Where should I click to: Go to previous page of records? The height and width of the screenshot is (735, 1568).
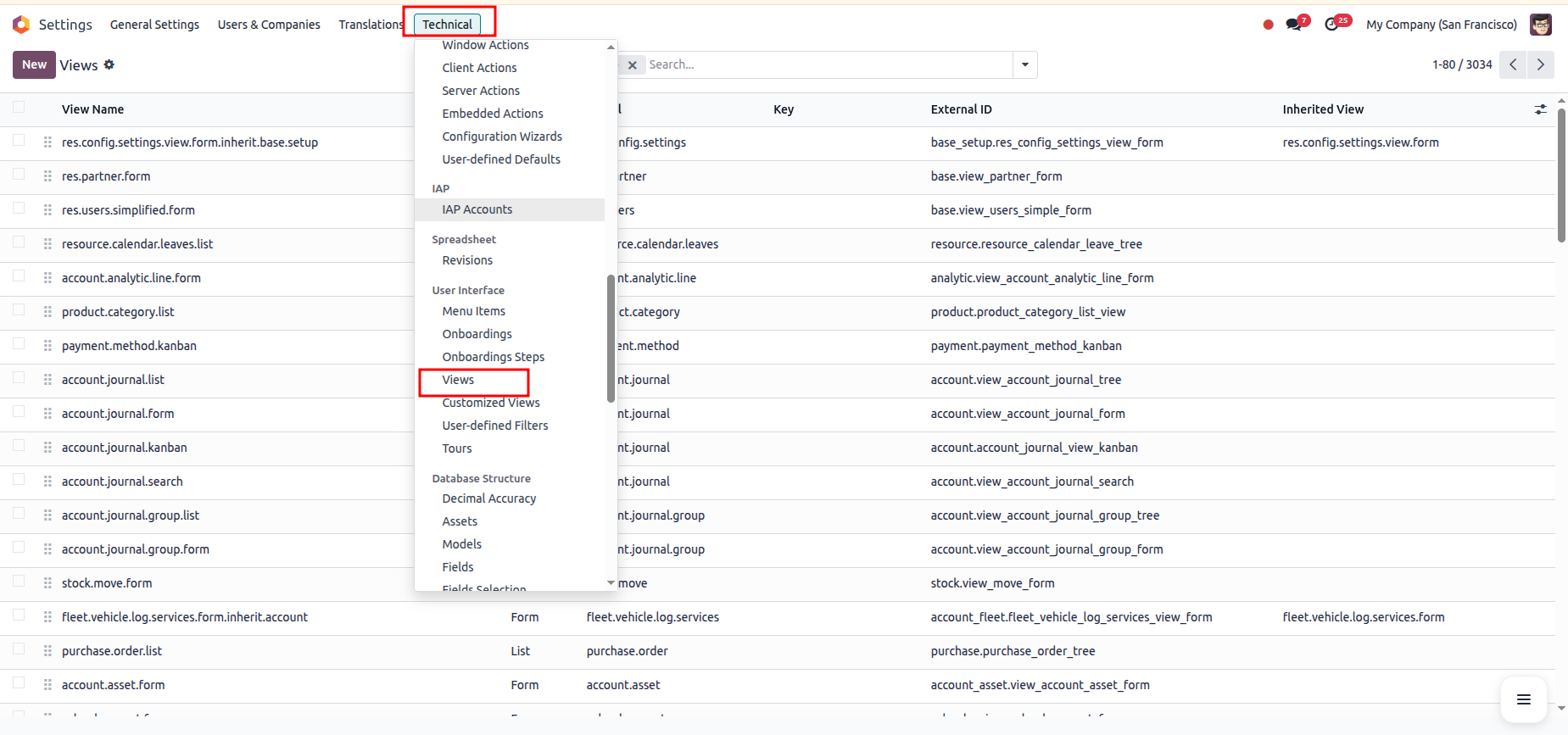coord(1513,64)
